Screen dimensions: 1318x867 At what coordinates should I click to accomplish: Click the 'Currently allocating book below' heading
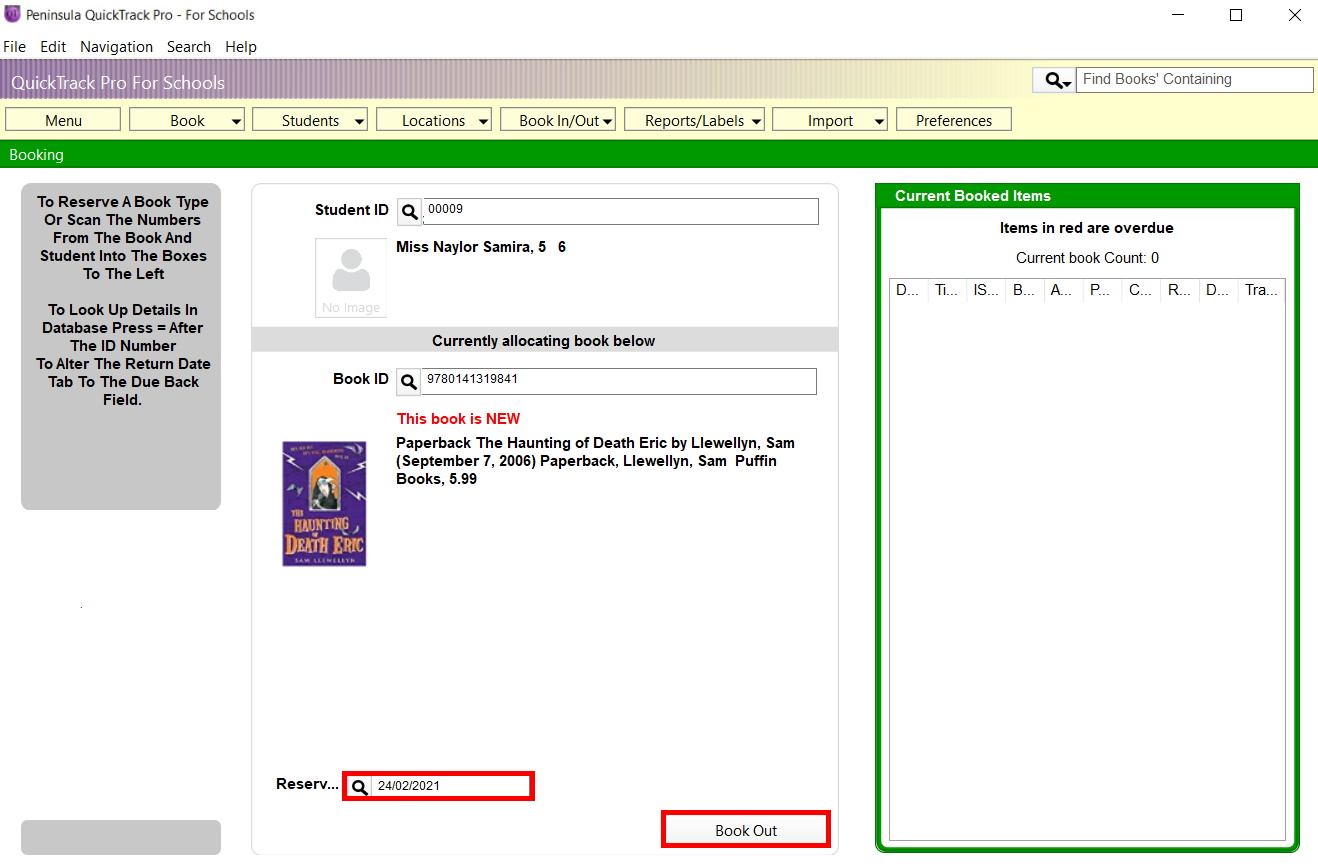[544, 341]
